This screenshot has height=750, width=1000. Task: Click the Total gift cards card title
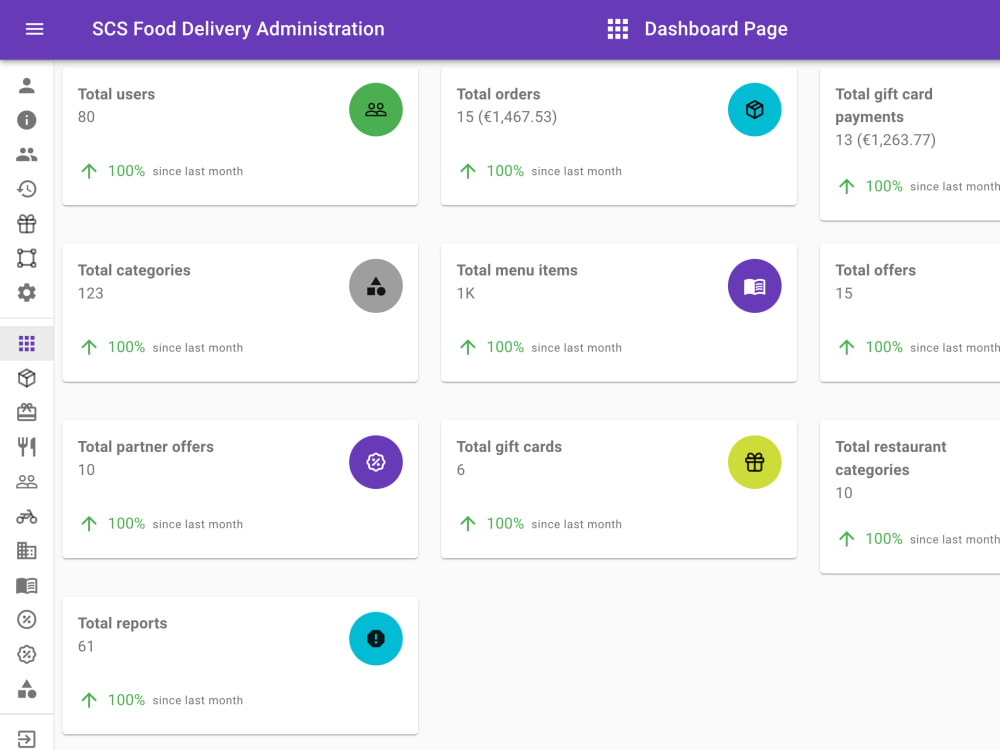point(509,446)
